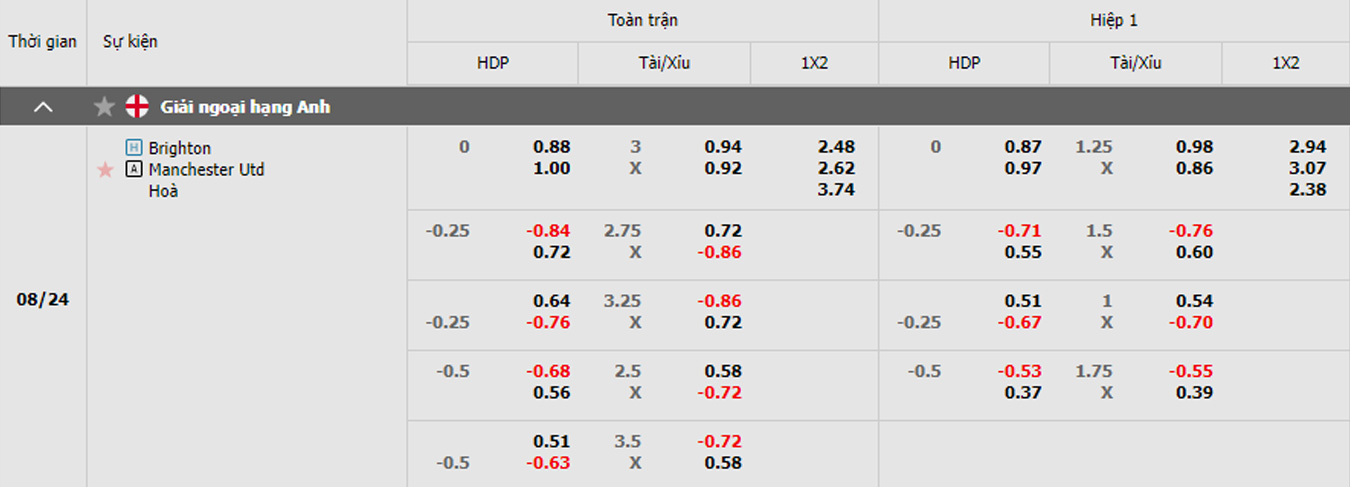1350x487 pixels.
Task: Select the Toàn trận header tab
Action: (x=642, y=20)
